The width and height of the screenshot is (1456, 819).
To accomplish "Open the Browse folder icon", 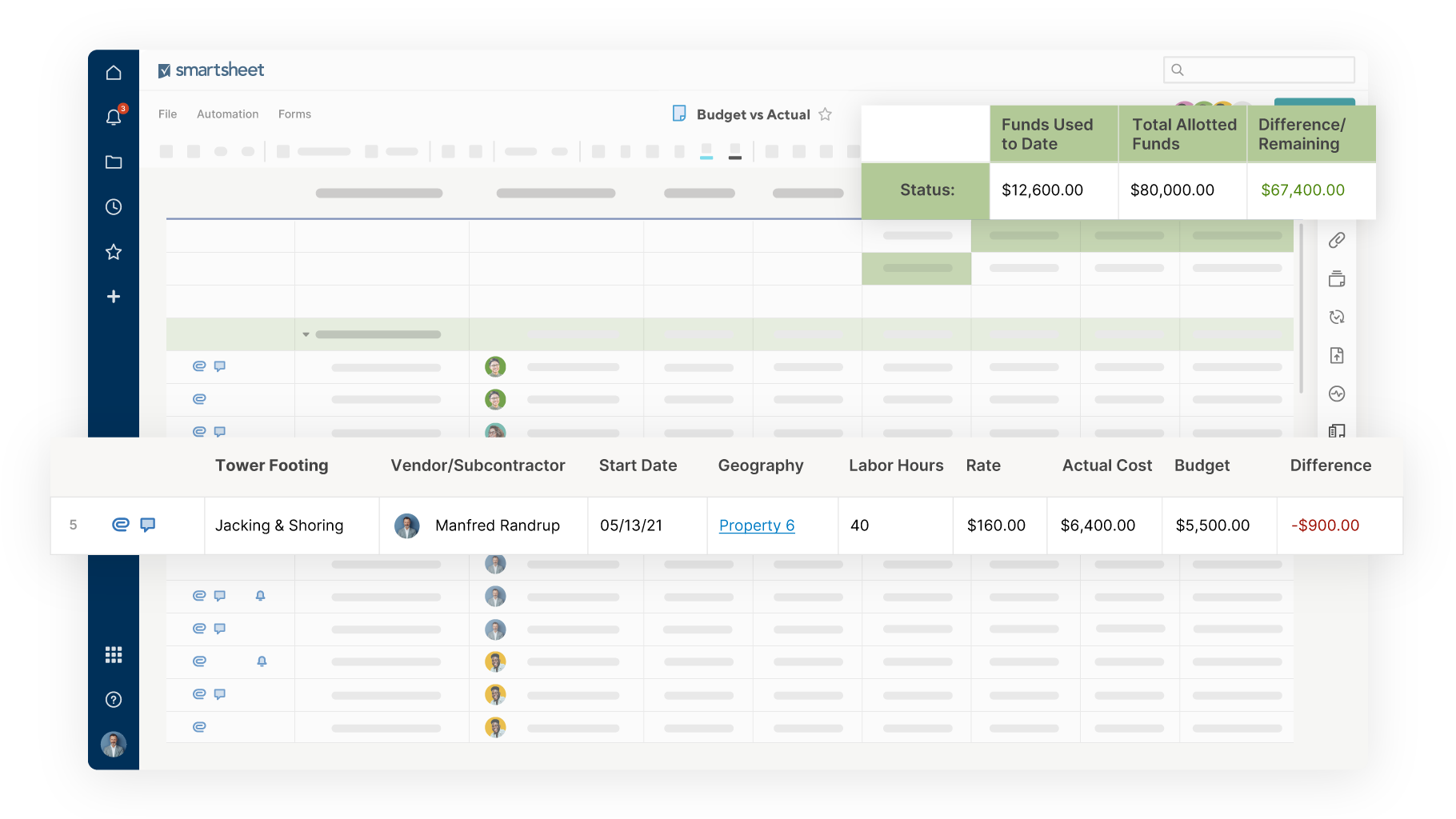I will 114,162.
